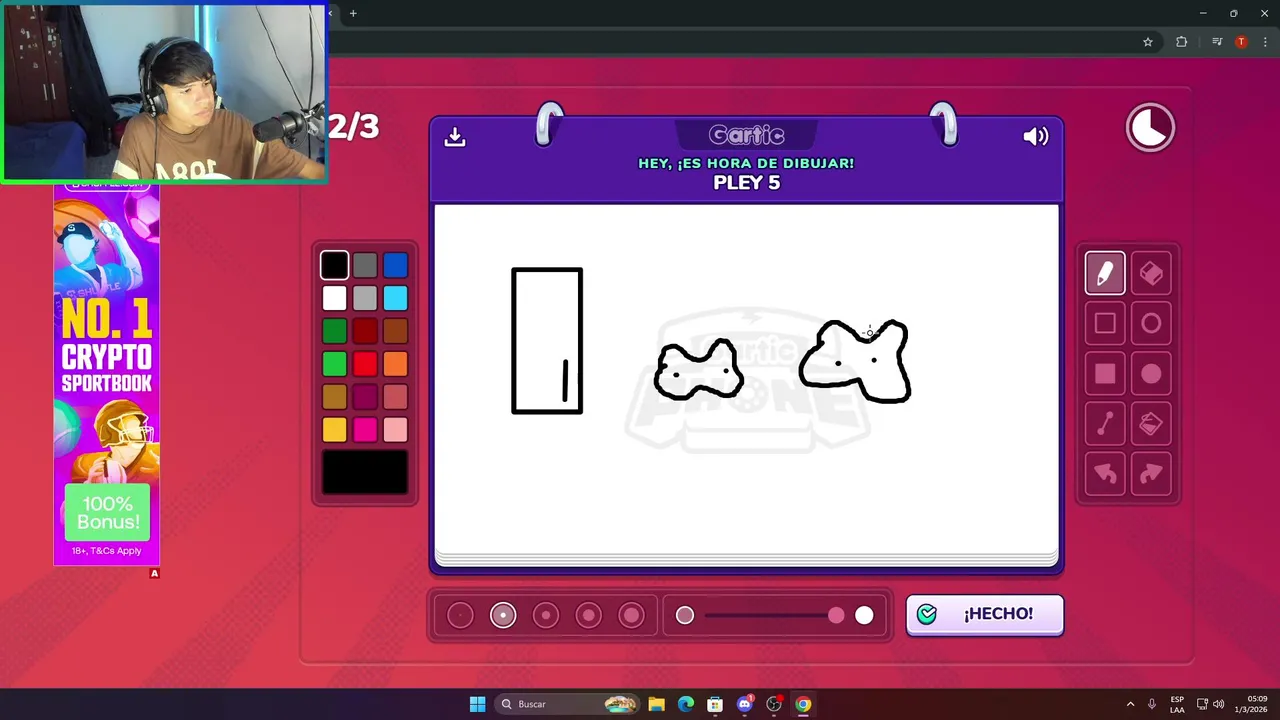The width and height of the screenshot is (1280, 720).
Task: Open the ESP LAA language switcher
Action: point(1177,704)
